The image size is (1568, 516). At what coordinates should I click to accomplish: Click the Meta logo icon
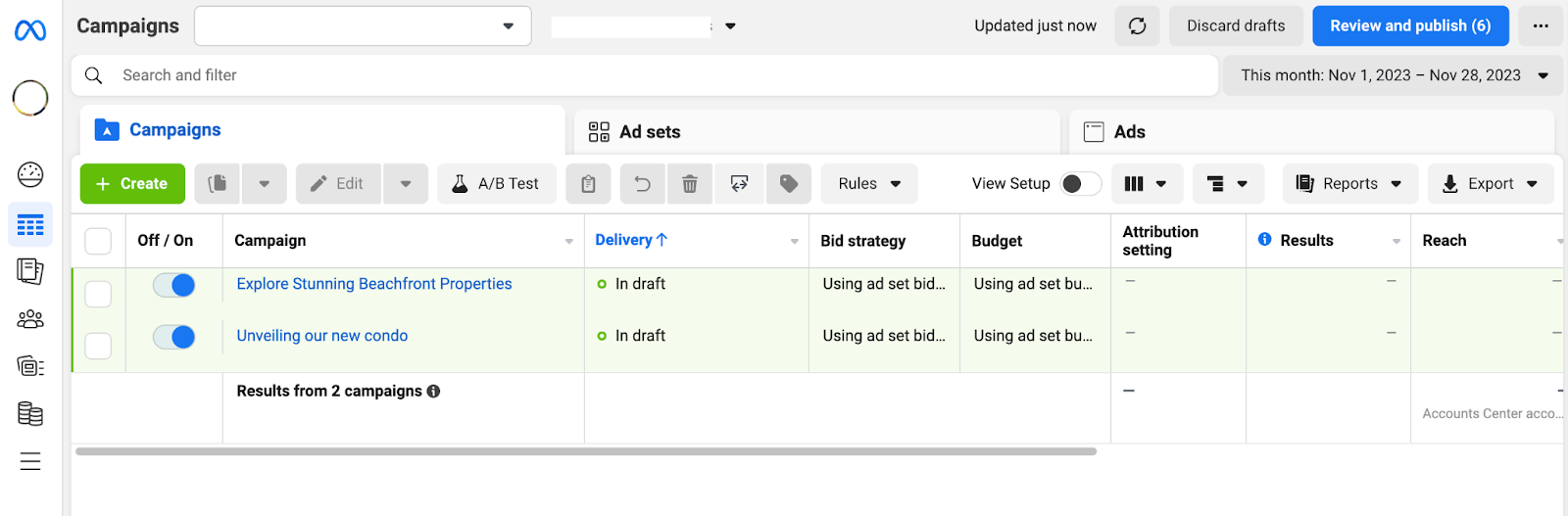click(30, 31)
